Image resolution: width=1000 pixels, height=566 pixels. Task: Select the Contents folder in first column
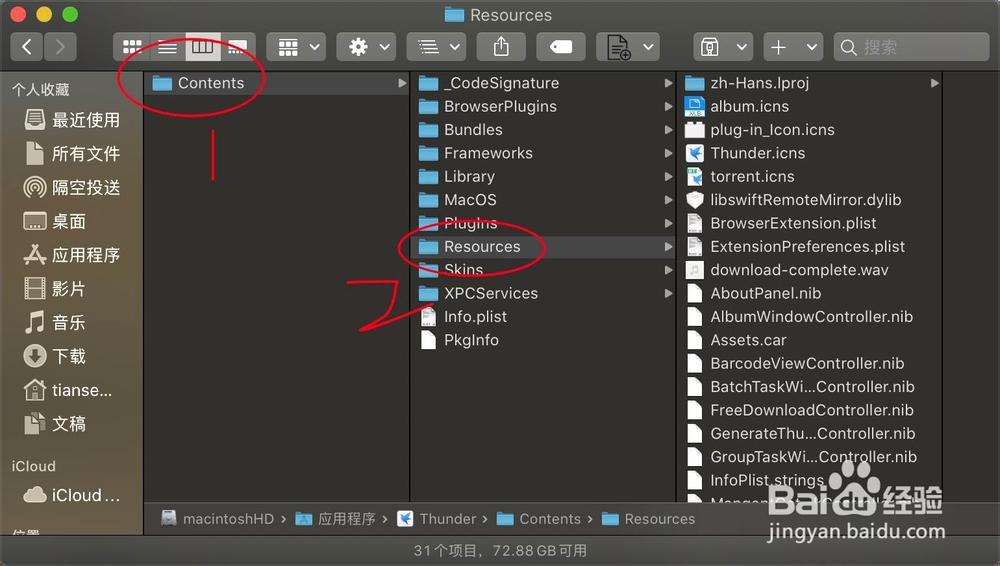pyautogui.click(x=276, y=83)
